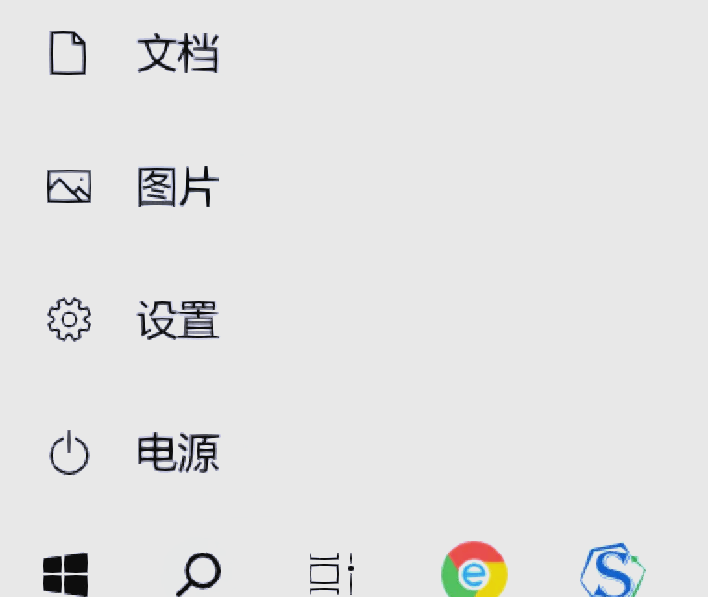The width and height of the screenshot is (708, 597).
Task: Expand the 电源 power options
Action: tap(354, 452)
